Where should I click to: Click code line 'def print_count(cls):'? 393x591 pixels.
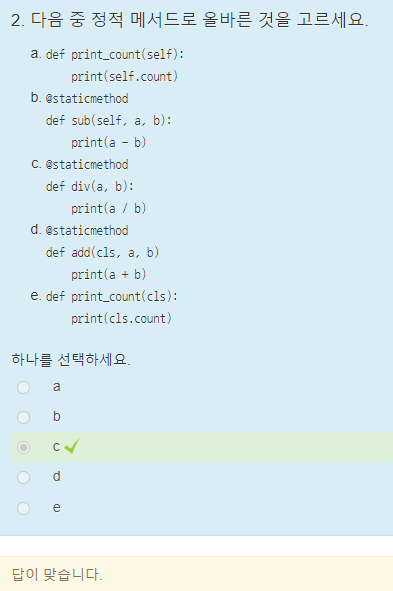click(x=112, y=297)
